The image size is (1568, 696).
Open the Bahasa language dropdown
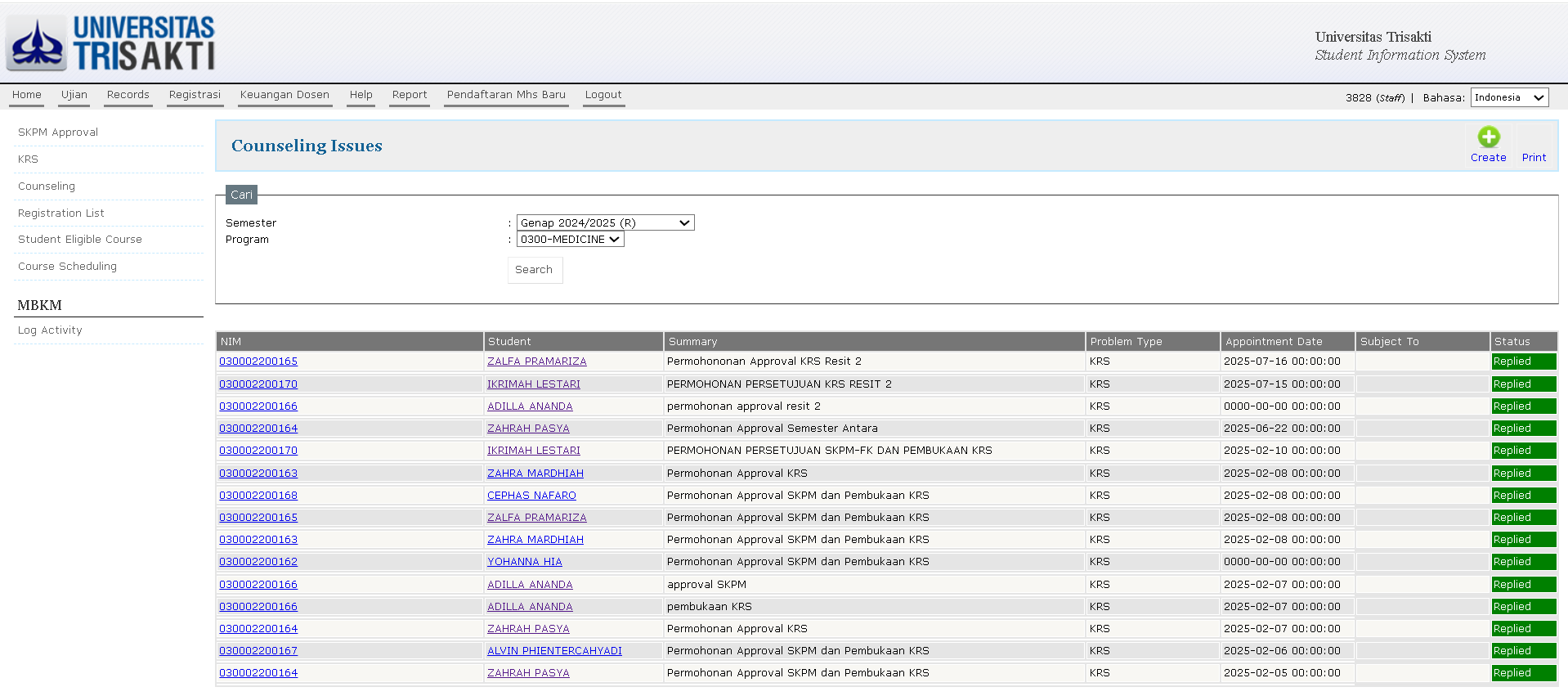1510,97
